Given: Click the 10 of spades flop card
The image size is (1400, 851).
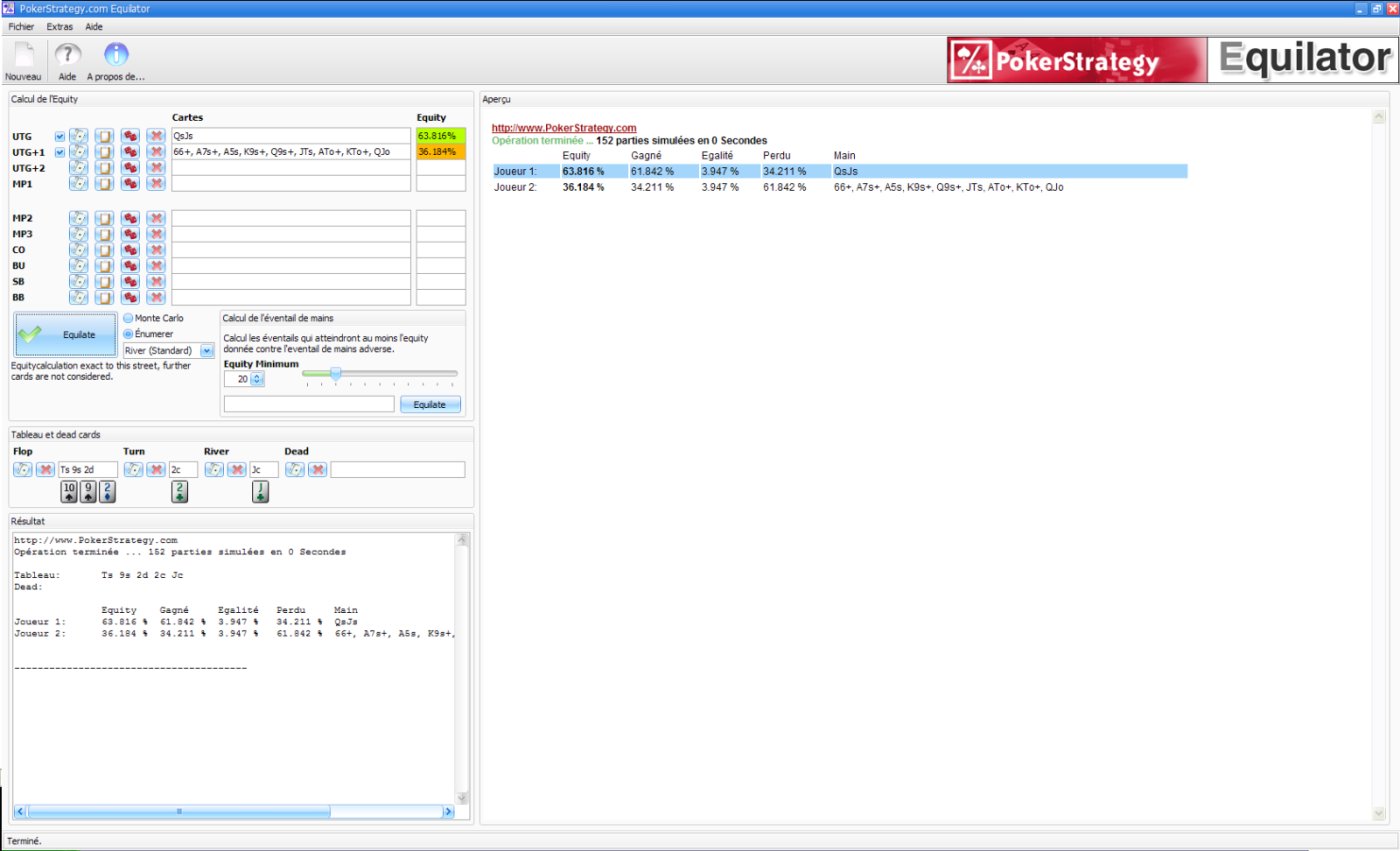Looking at the screenshot, I should click(69, 492).
